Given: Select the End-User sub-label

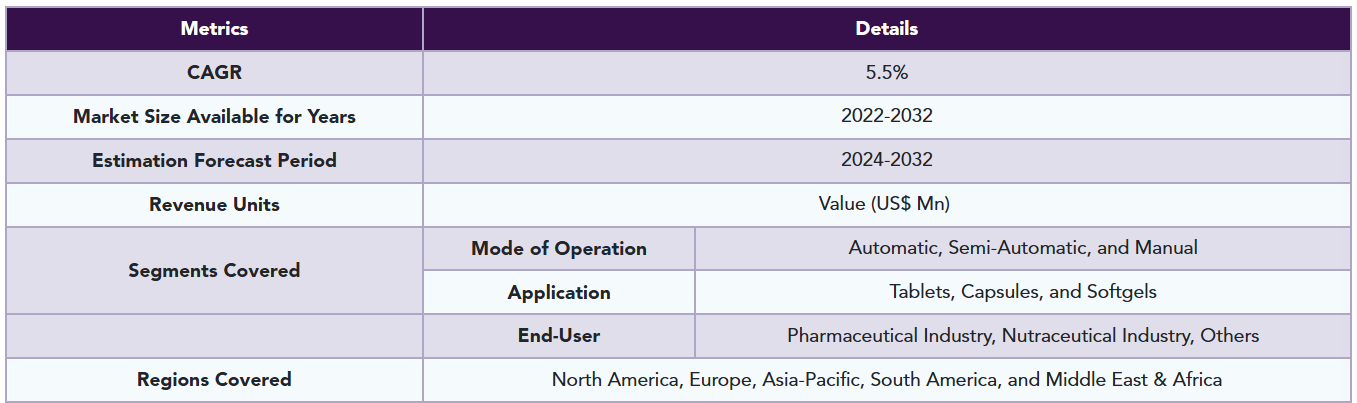Looking at the screenshot, I should [559, 336].
